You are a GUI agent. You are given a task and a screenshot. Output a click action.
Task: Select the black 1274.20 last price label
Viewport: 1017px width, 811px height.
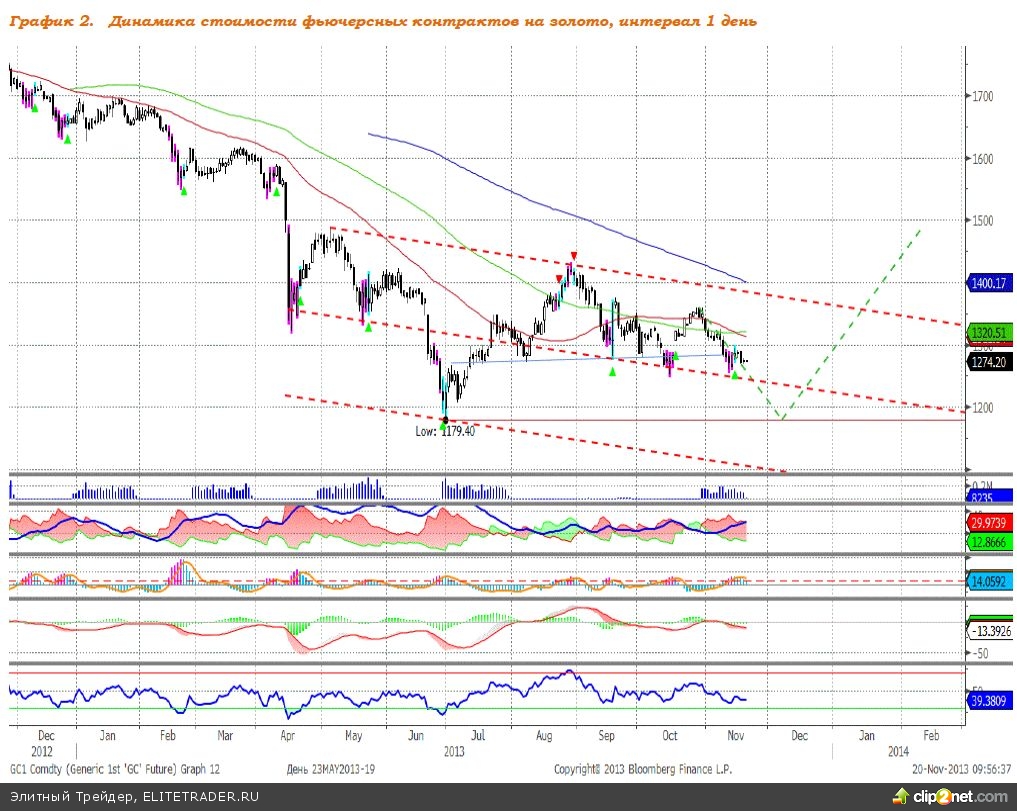pyautogui.click(x=989, y=364)
